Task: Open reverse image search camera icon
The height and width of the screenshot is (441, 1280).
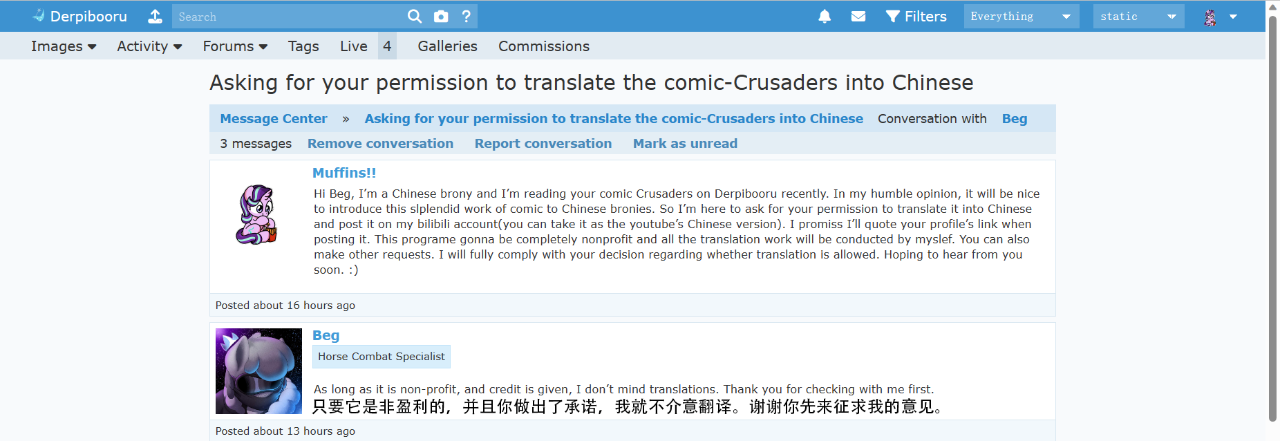Action: (x=441, y=16)
